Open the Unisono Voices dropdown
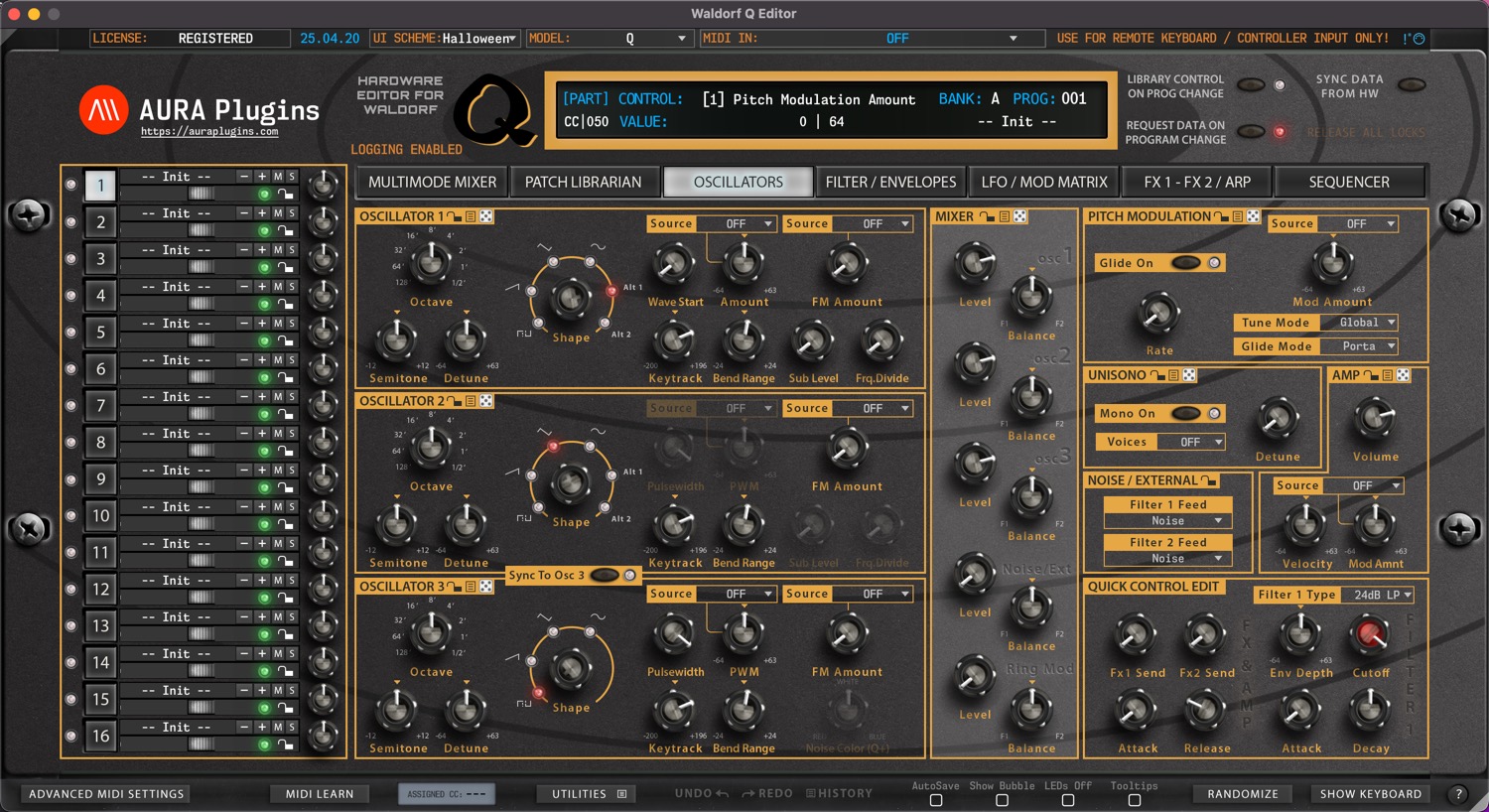 point(1191,442)
